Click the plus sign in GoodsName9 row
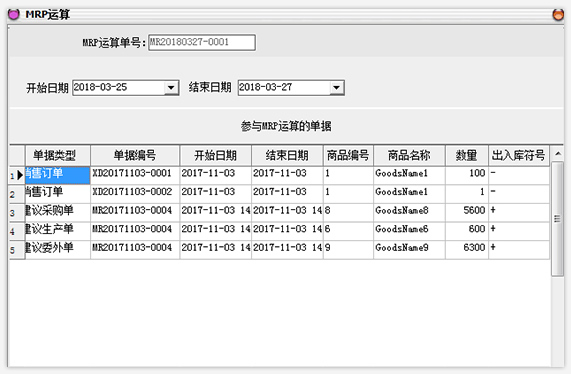 493,247
